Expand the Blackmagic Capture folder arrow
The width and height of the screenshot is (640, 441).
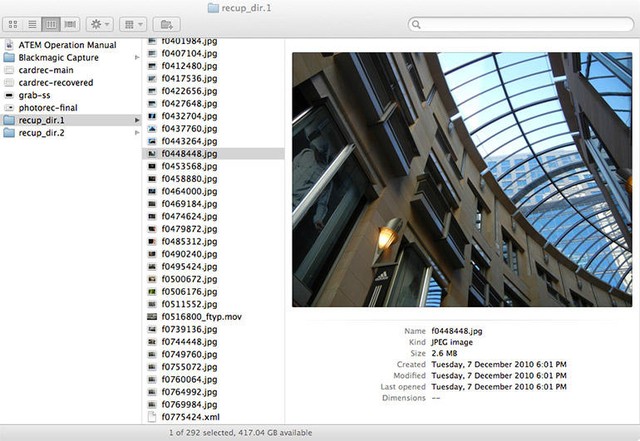pos(137,58)
